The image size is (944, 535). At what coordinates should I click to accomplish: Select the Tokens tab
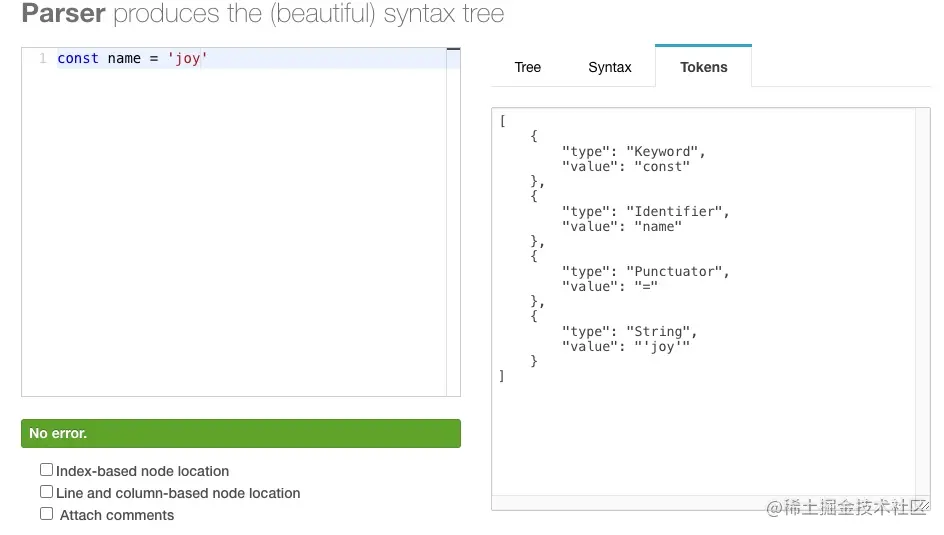(703, 68)
